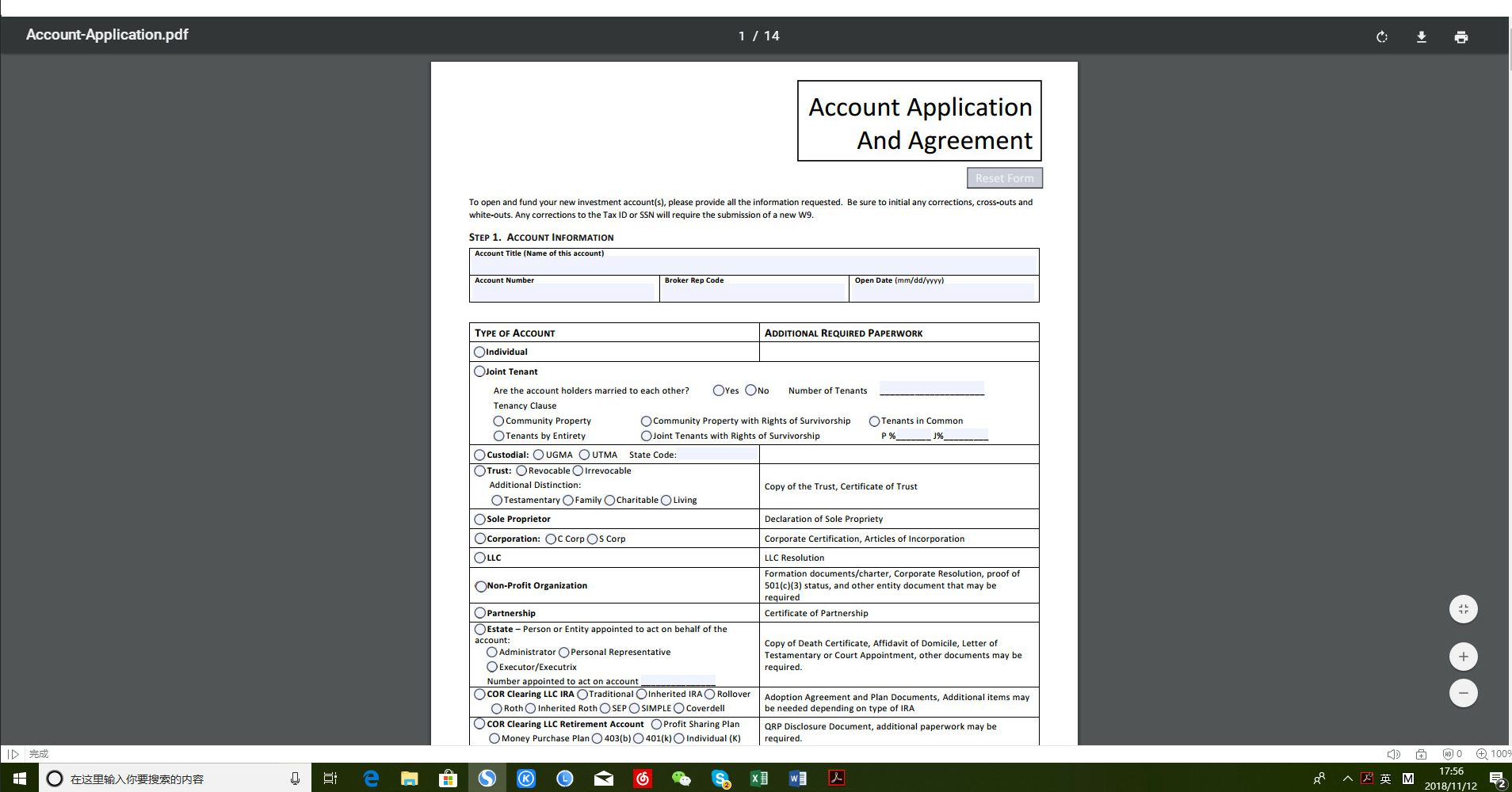Click the Number of Tenants field
This screenshot has height=792, width=1512.
point(932,389)
